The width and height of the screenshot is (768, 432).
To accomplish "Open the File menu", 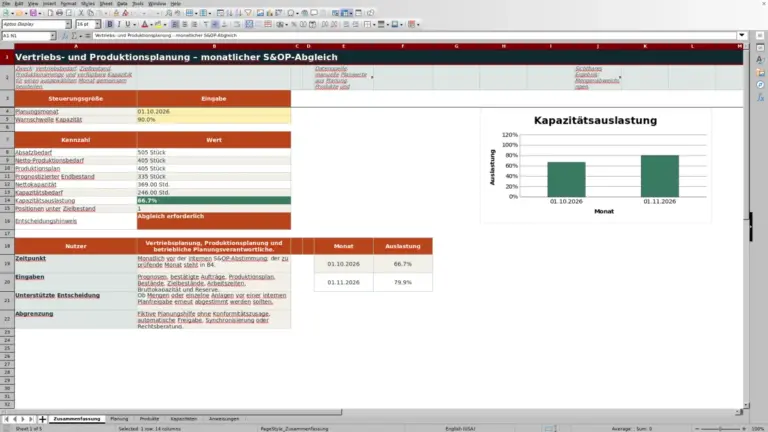I will 6,3.
